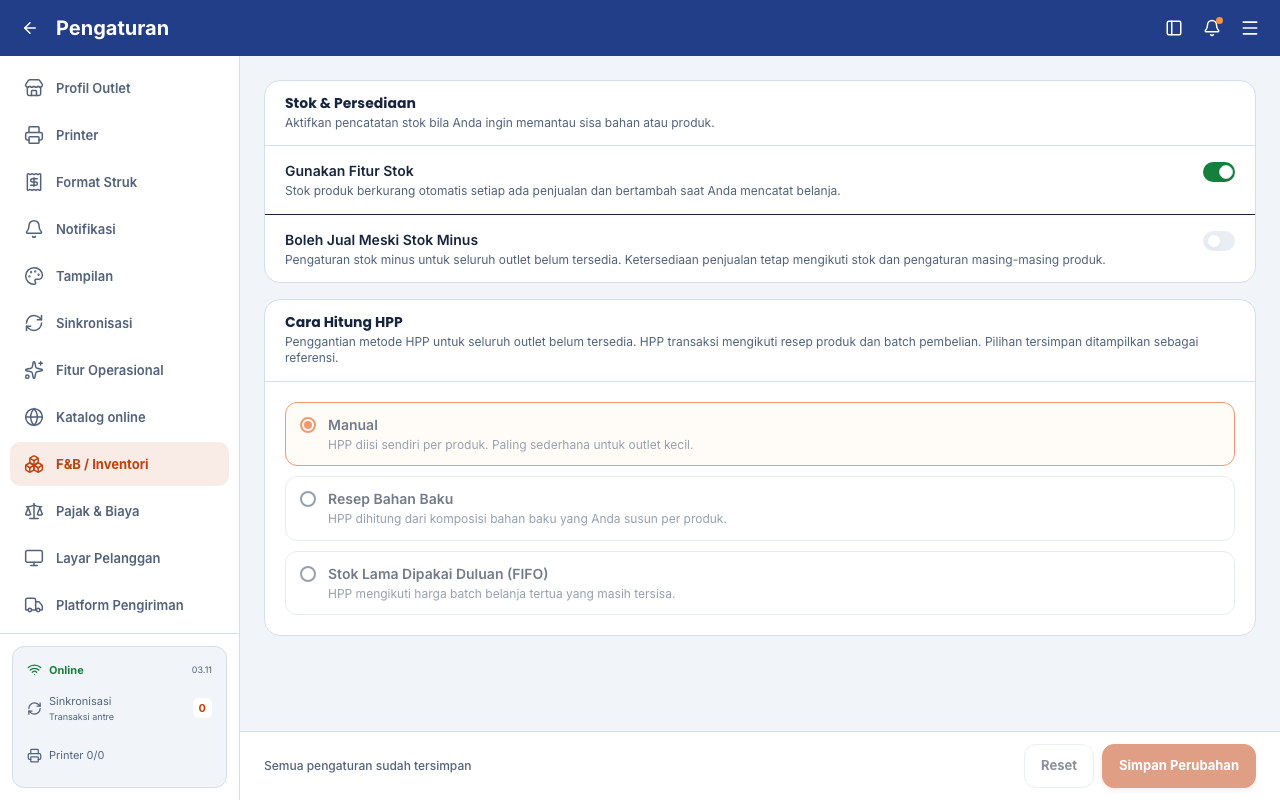Click the Profil Outlet store icon
Viewport: 1280px width, 800px height.
34,88
